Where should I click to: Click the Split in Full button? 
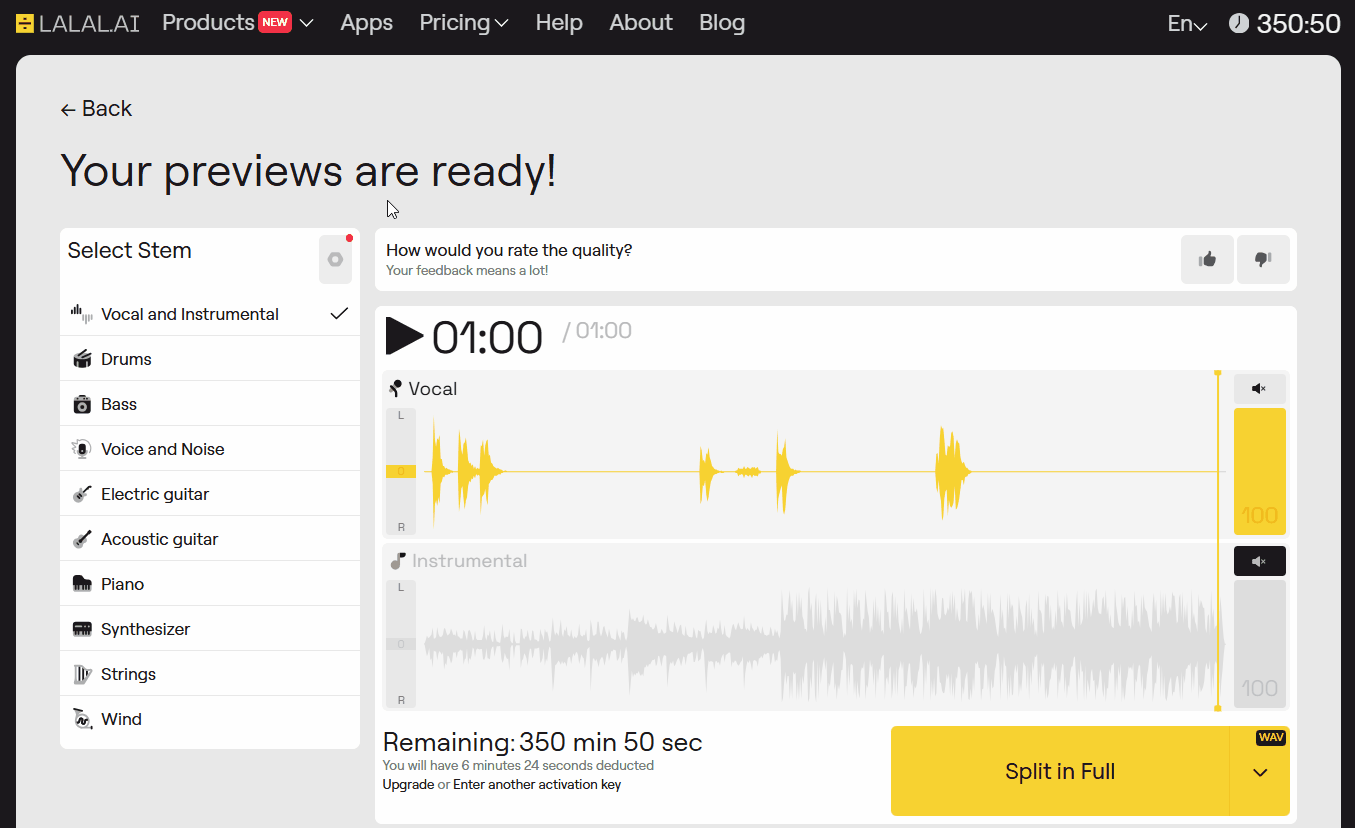coord(1059,772)
